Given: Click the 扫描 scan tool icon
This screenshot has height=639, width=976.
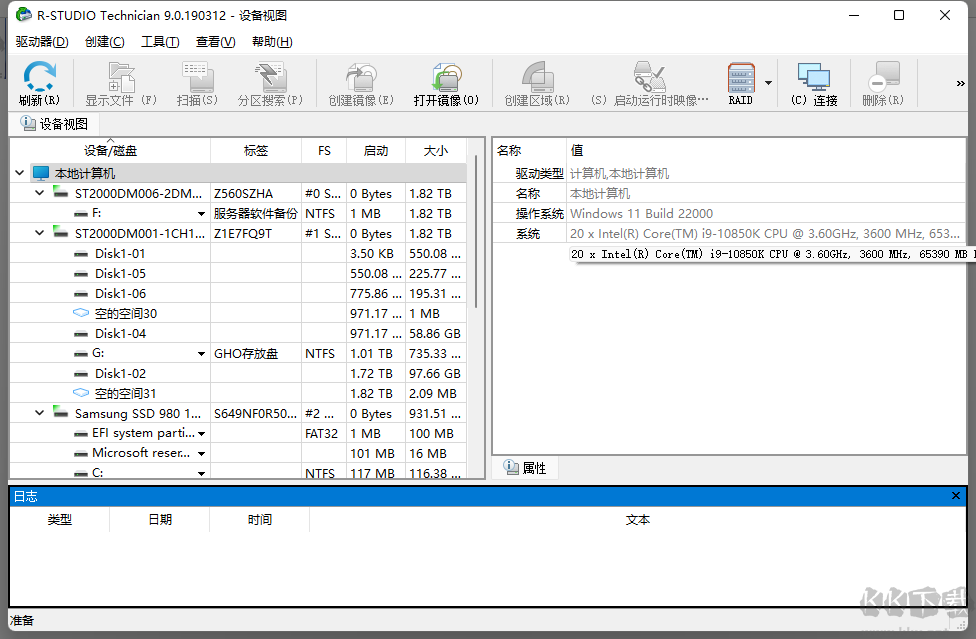Looking at the screenshot, I should (x=196, y=82).
